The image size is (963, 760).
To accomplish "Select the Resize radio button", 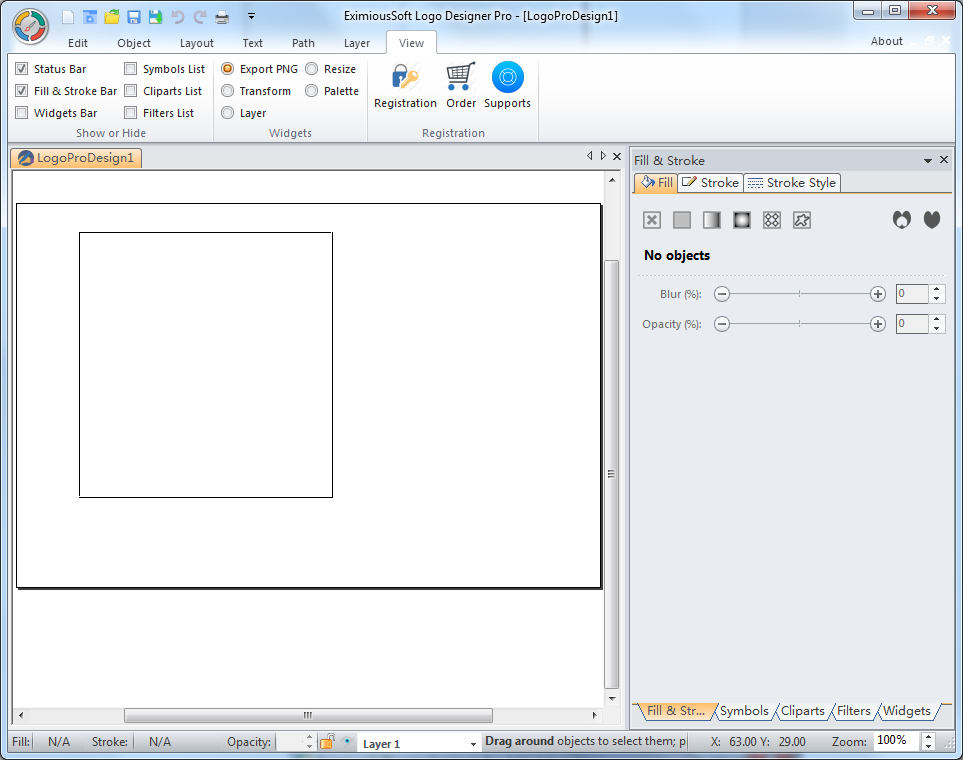I will tap(311, 69).
